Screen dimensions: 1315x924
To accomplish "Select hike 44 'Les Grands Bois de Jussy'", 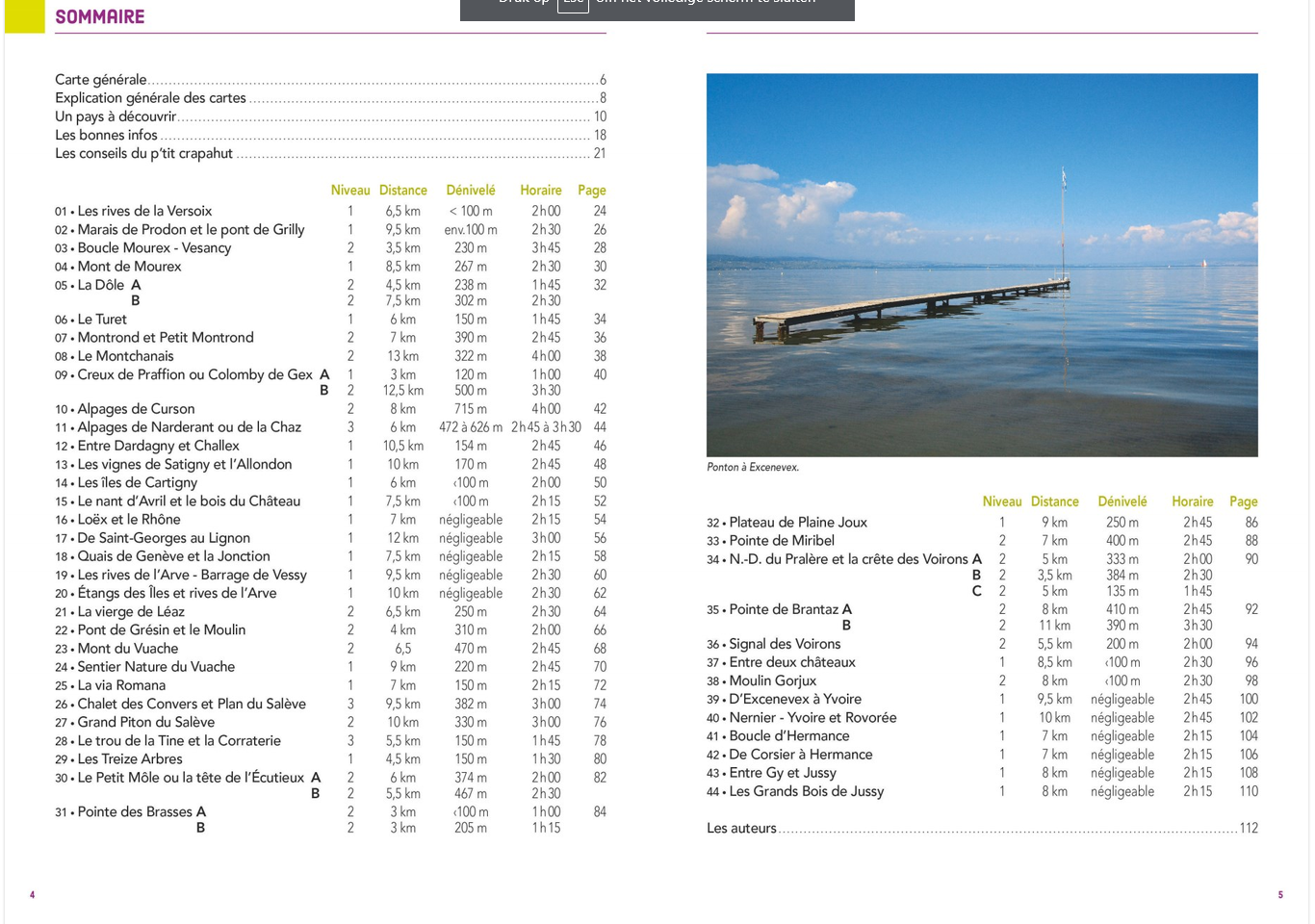I will (806, 791).
